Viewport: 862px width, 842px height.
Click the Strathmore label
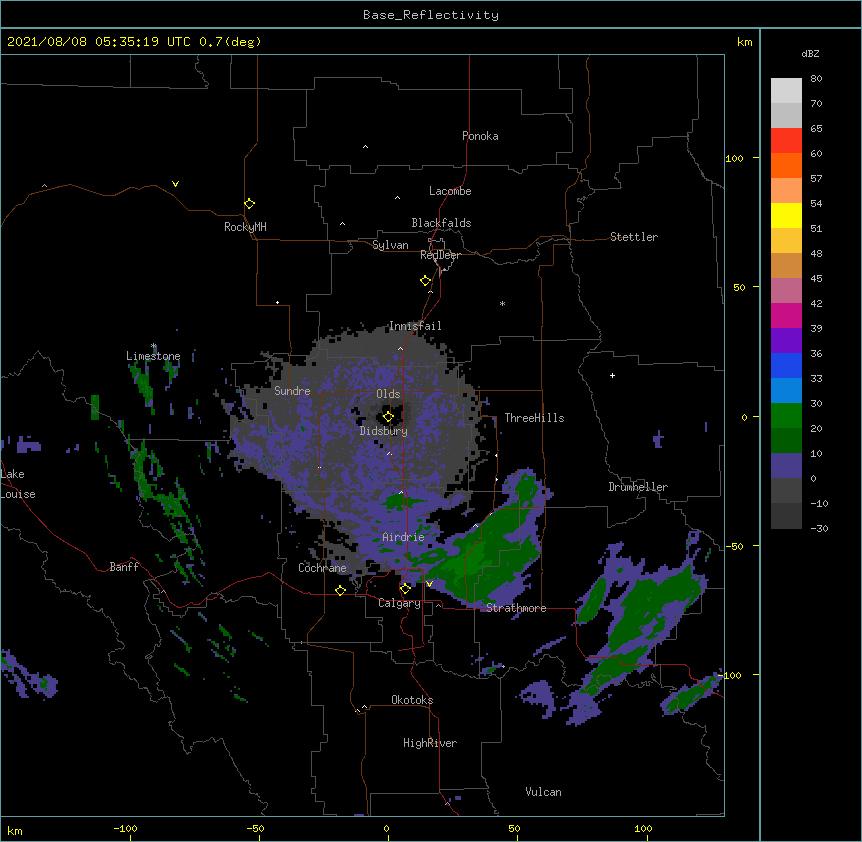(516, 607)
